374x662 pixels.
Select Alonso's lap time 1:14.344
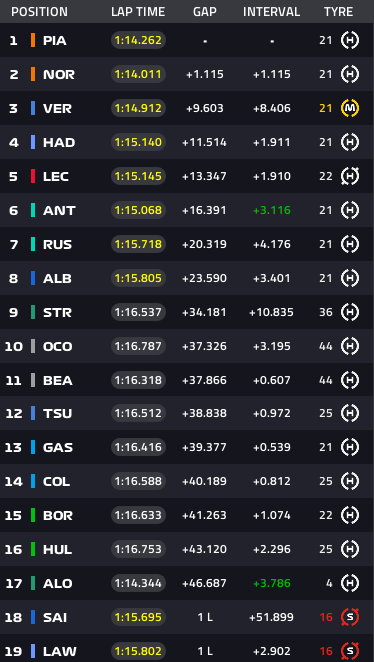138,583
